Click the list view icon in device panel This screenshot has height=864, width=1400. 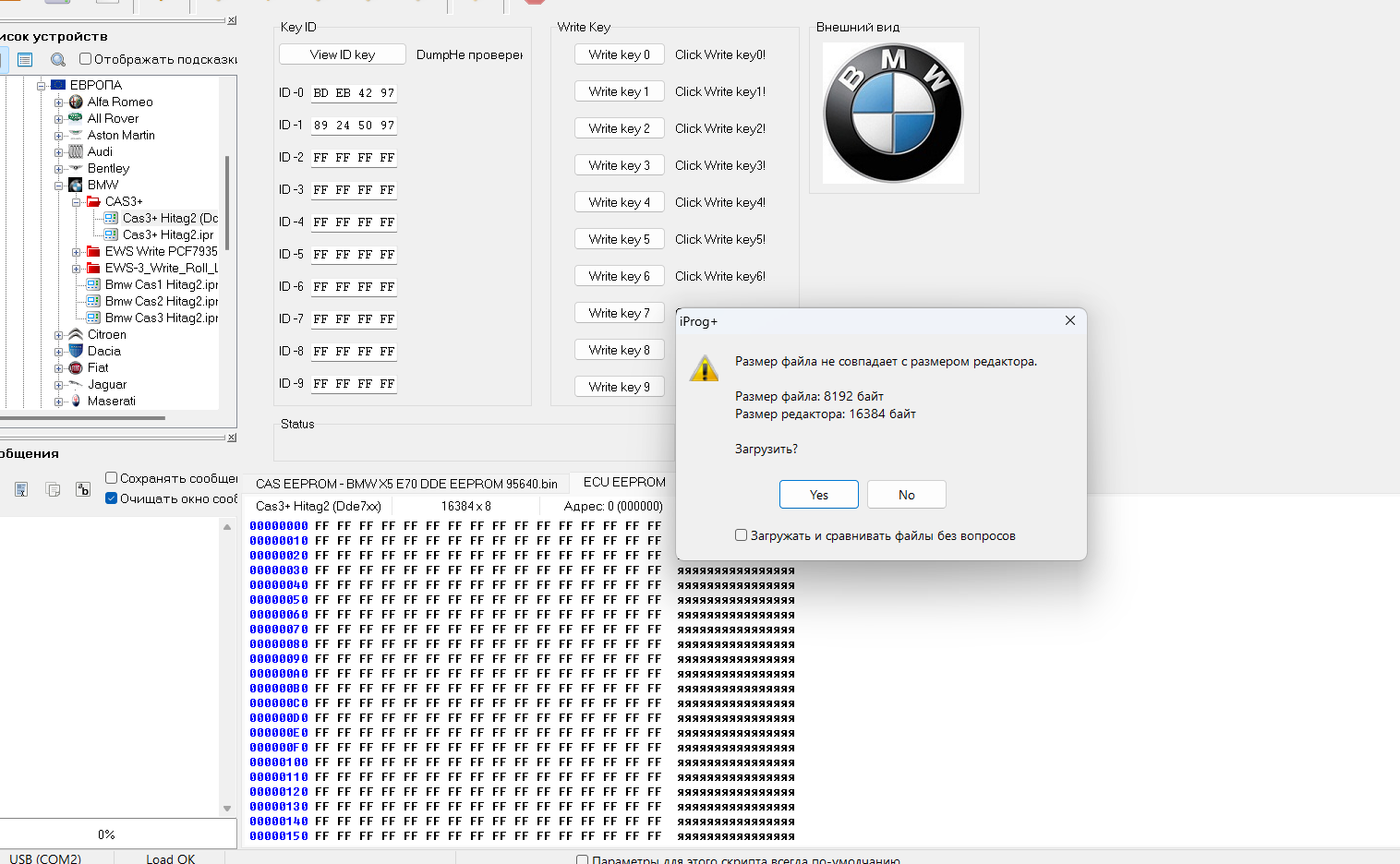click(25, 60)
